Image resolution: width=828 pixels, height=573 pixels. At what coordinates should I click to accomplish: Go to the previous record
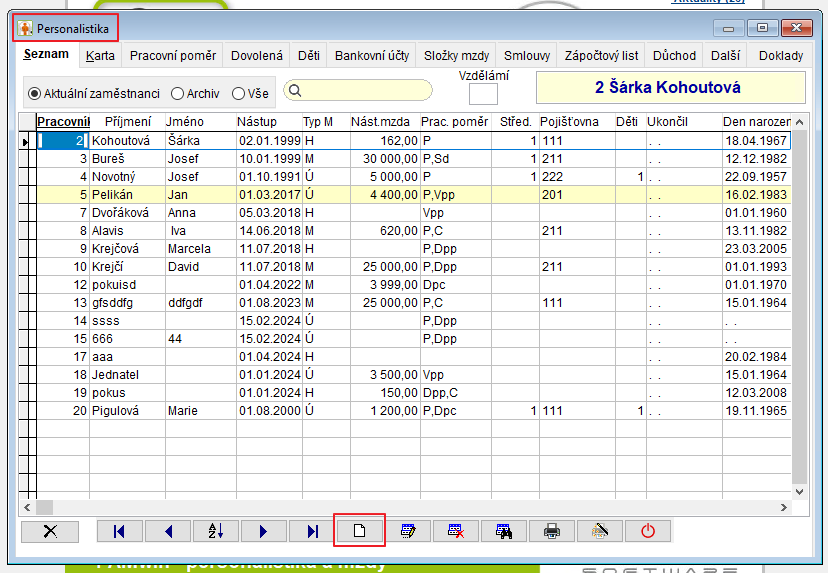168,531
